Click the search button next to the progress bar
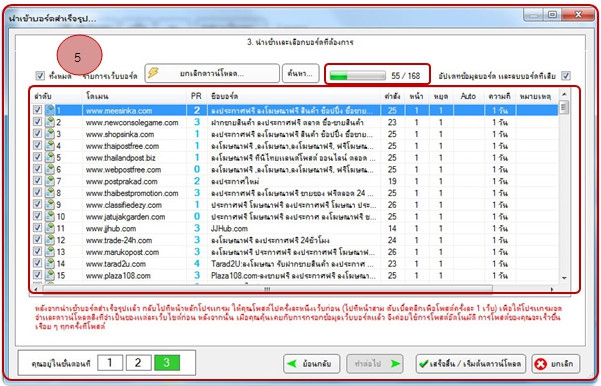 point(300,73)
